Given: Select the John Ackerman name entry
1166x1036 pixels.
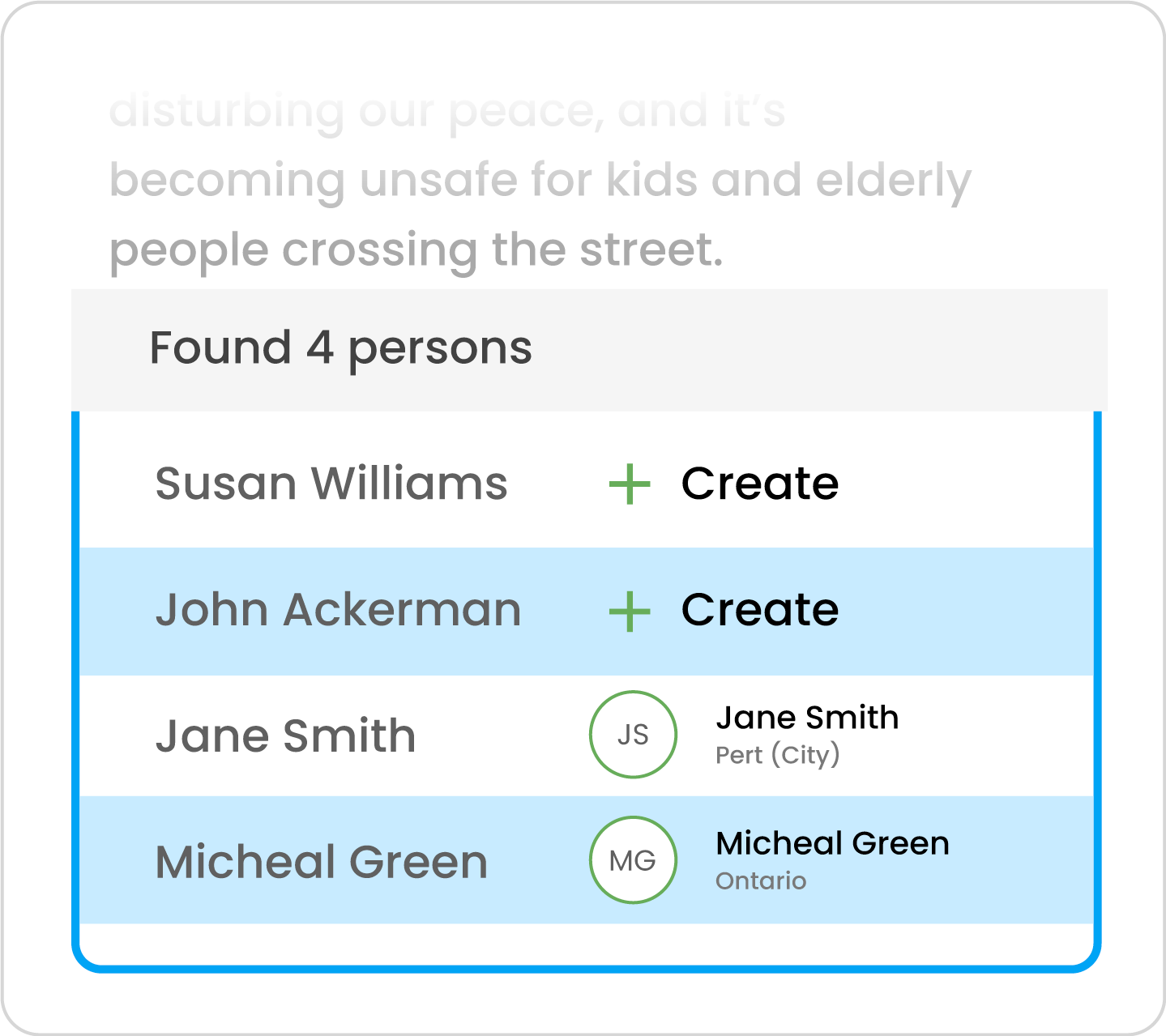Looking at the screenshot, I should (338, 610).
